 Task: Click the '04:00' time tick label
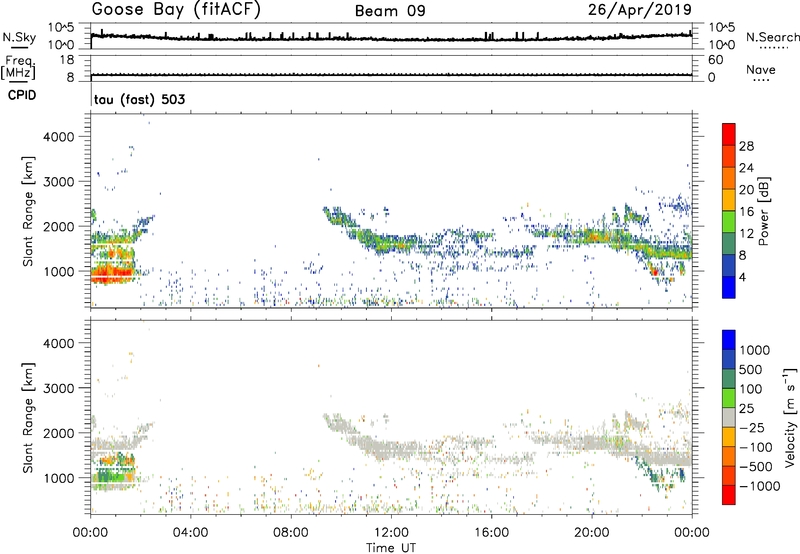190,533
